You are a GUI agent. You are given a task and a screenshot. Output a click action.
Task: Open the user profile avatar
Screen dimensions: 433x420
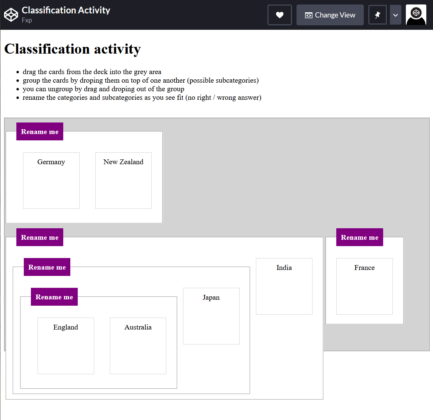coord(416,15)
